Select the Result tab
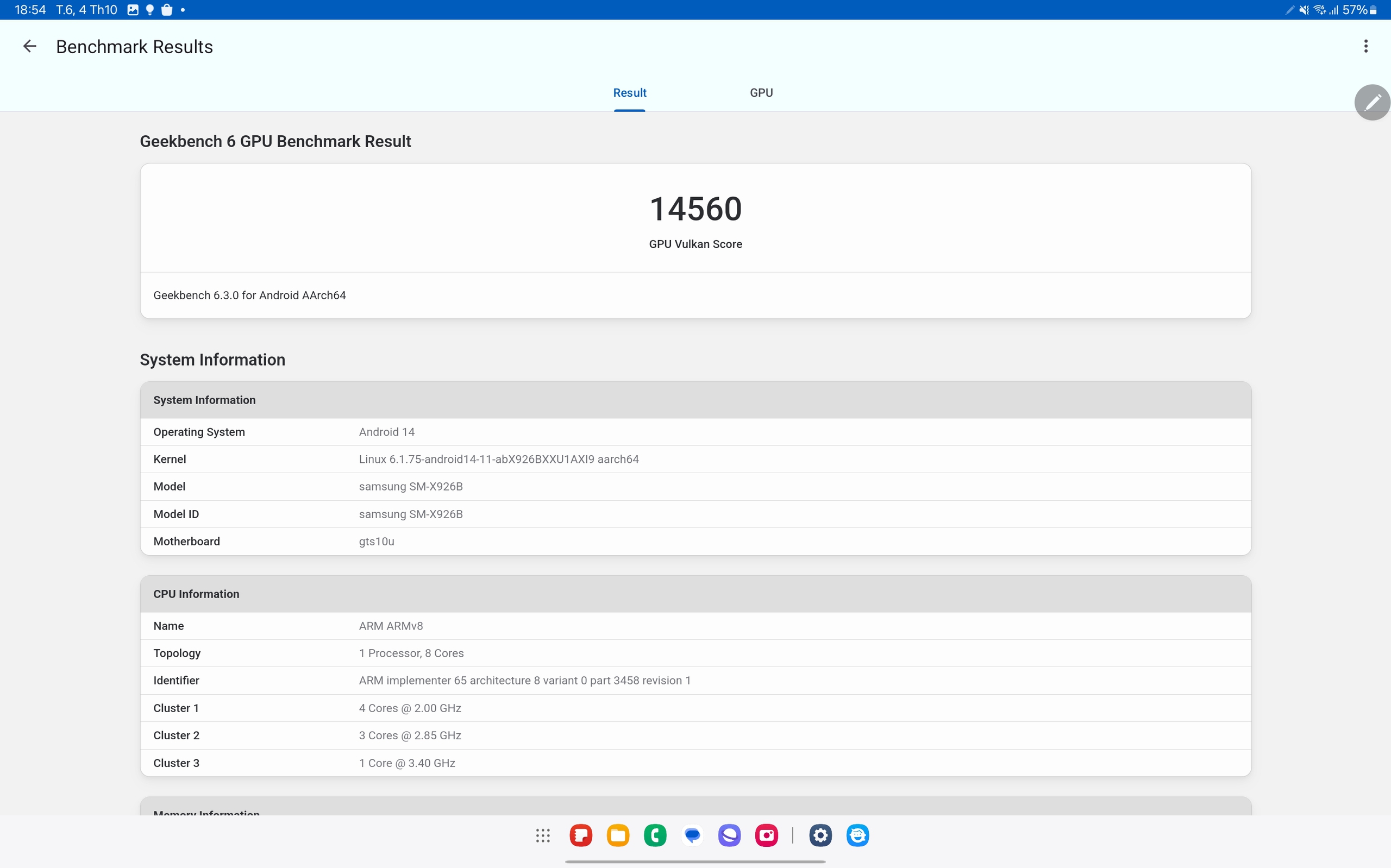Image resolution: width=1391 pixels, height=868 pixels. click(629, 93)
